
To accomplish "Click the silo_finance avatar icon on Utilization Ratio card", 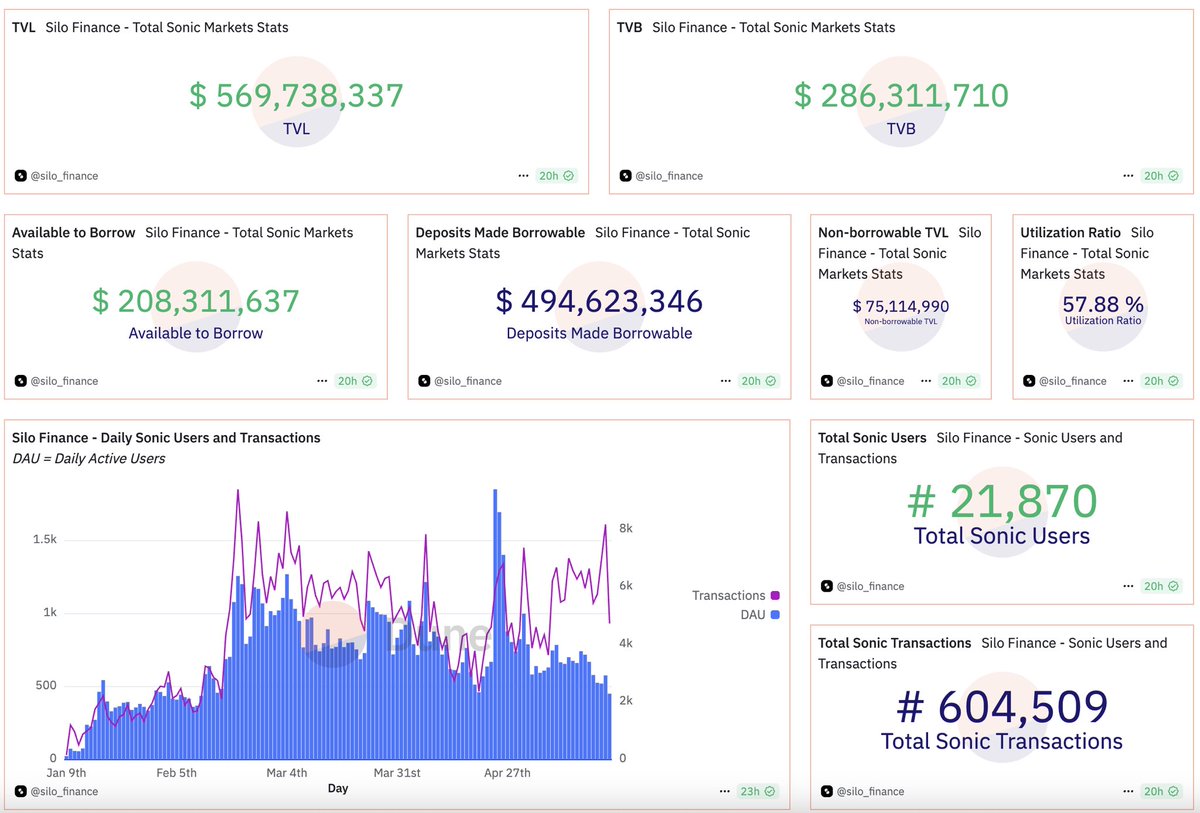I will point(1029,380).
